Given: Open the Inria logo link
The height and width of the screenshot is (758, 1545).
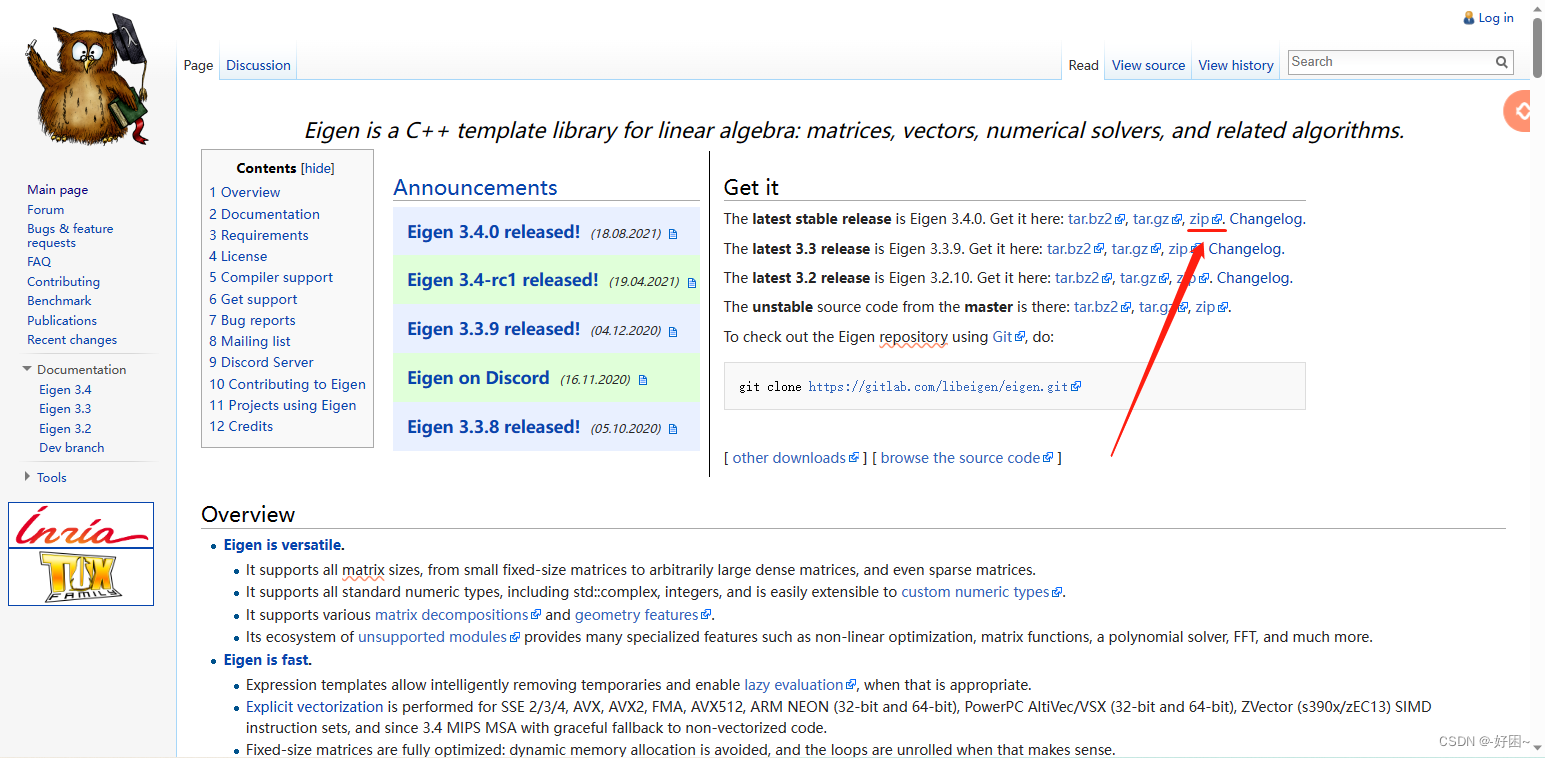Looking at the screenshot, I should (81, 526).
